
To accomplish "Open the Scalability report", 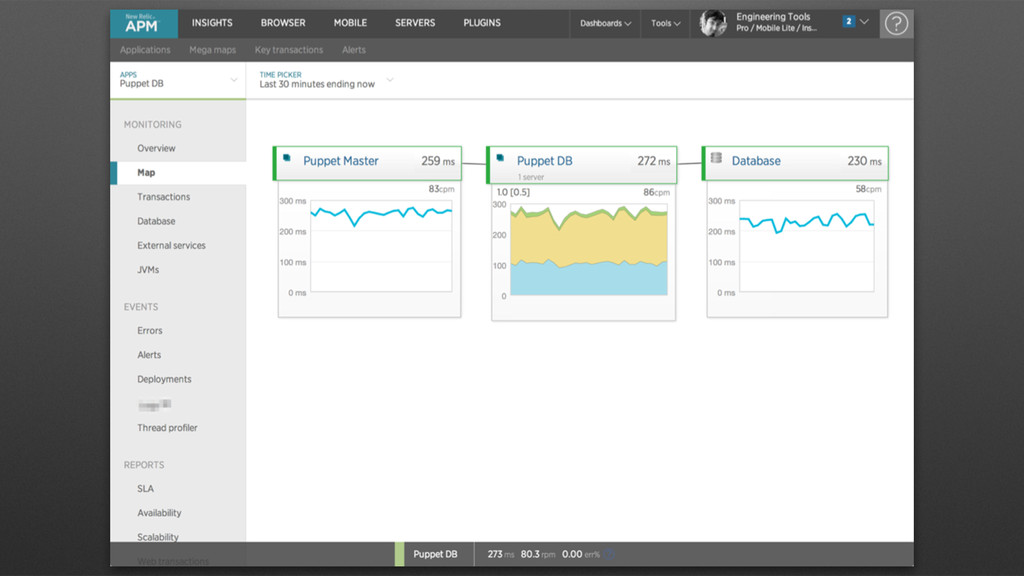I will (x=158, y=537).
